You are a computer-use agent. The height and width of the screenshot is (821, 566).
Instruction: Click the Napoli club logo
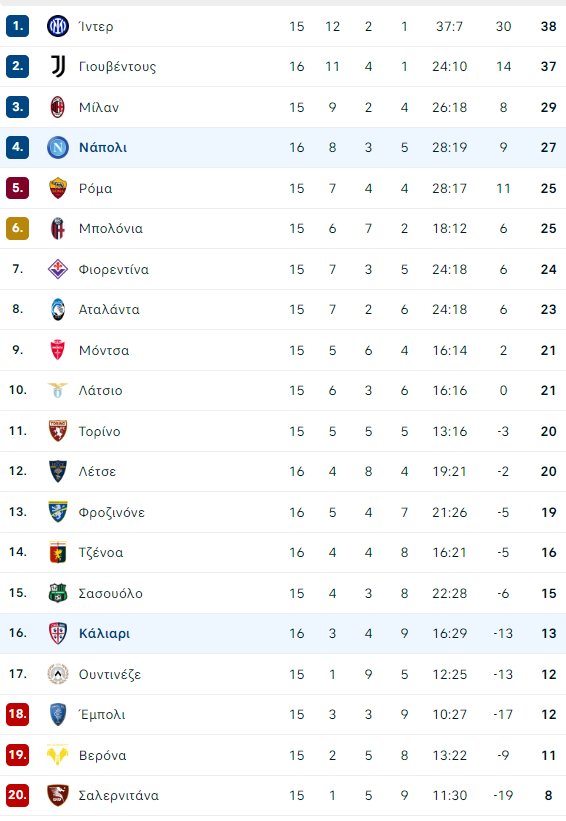[58, 148]
